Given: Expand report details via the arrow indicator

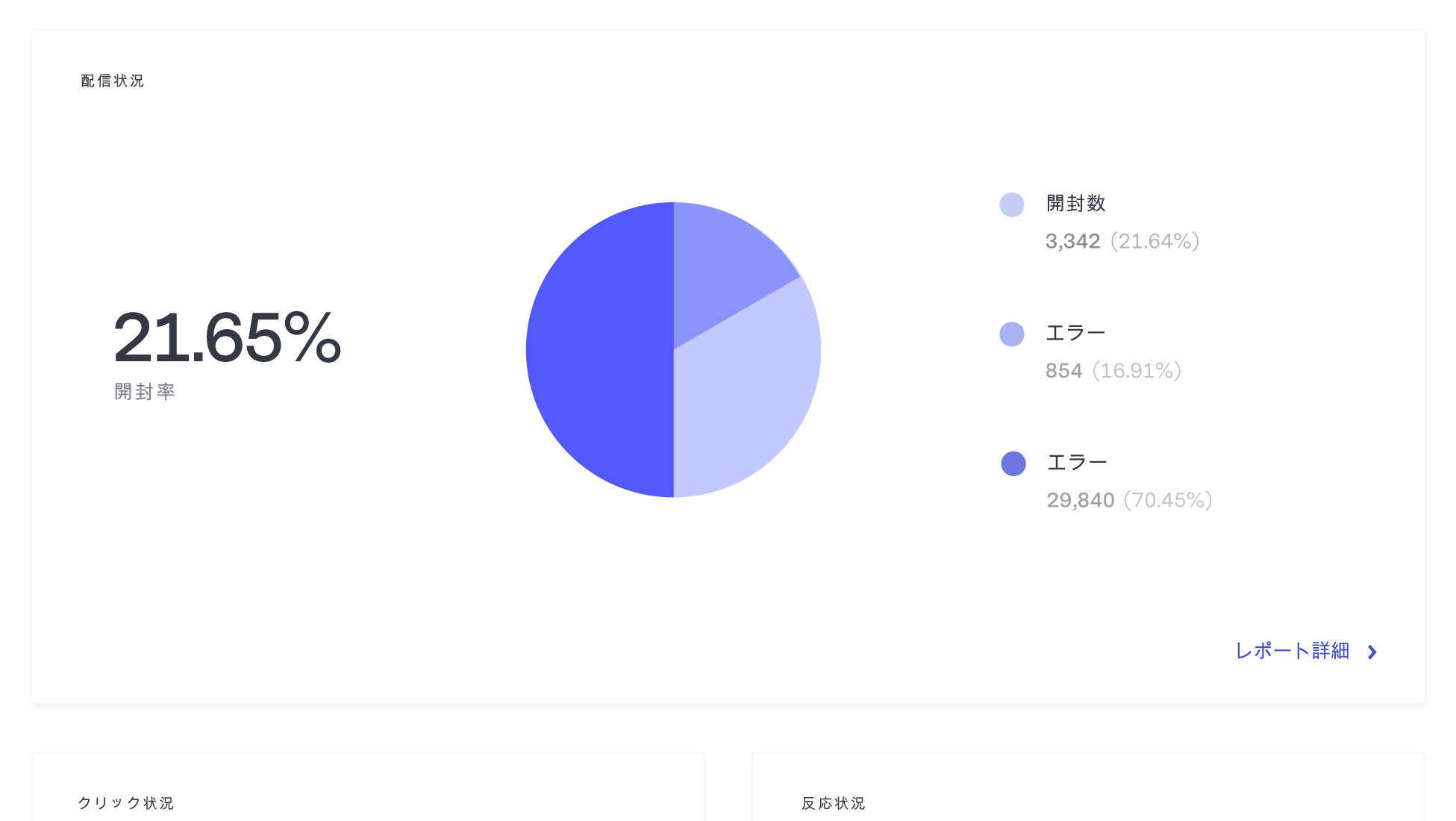Looking at the screenshot, I should pyautogui.click(x=1372, y=652).
